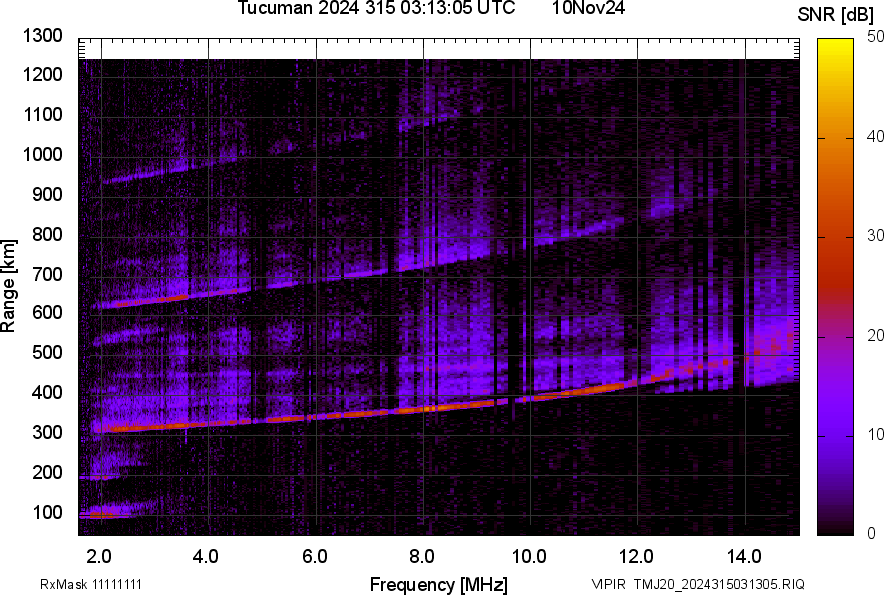Click the 'TMJ20_2024315031305.RIQ' file name

pyautogui.click(x=719, y=584)
